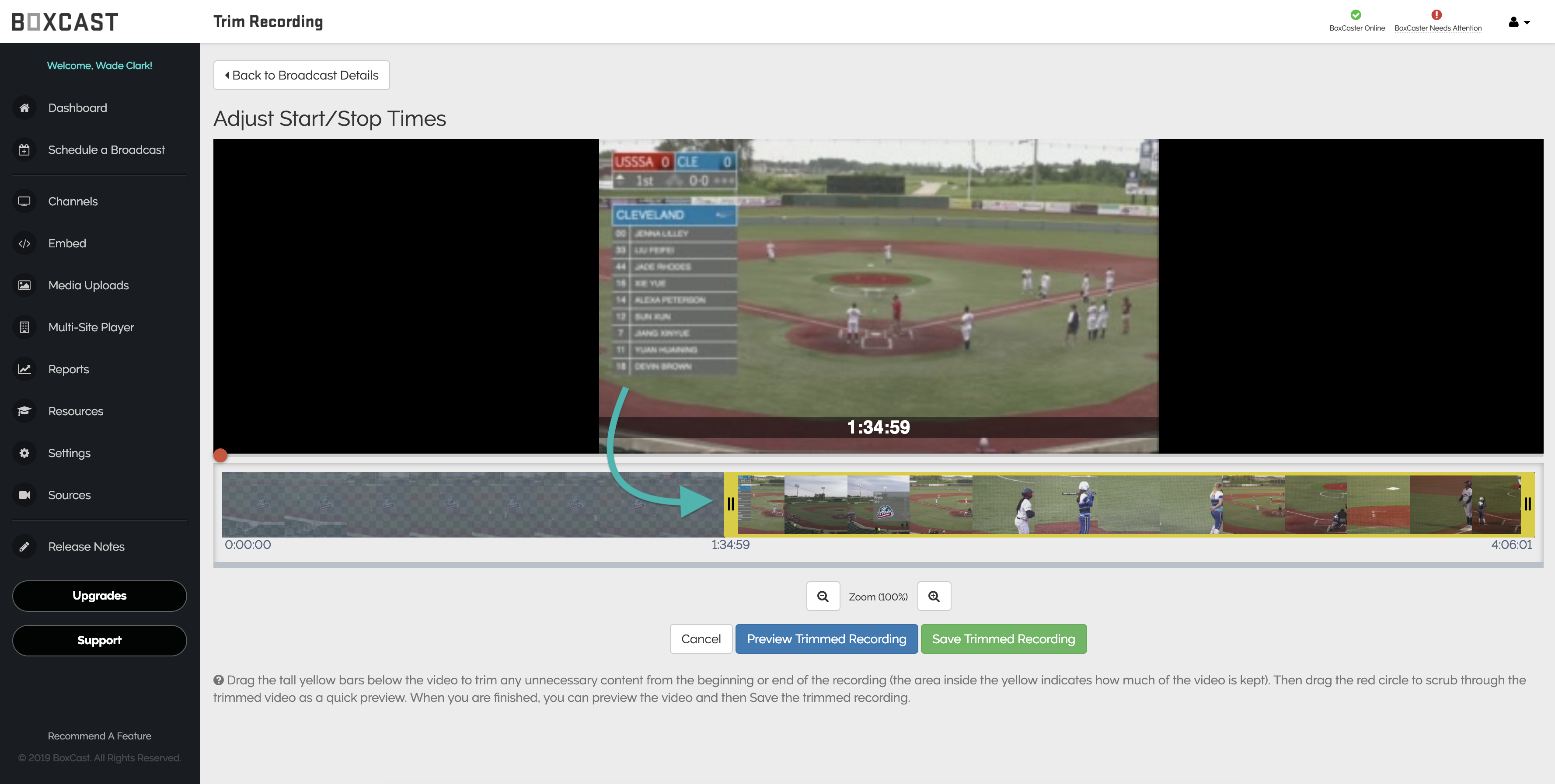
Task: Click the zoom in magnifier button
Action: click(x=934, y=597)
